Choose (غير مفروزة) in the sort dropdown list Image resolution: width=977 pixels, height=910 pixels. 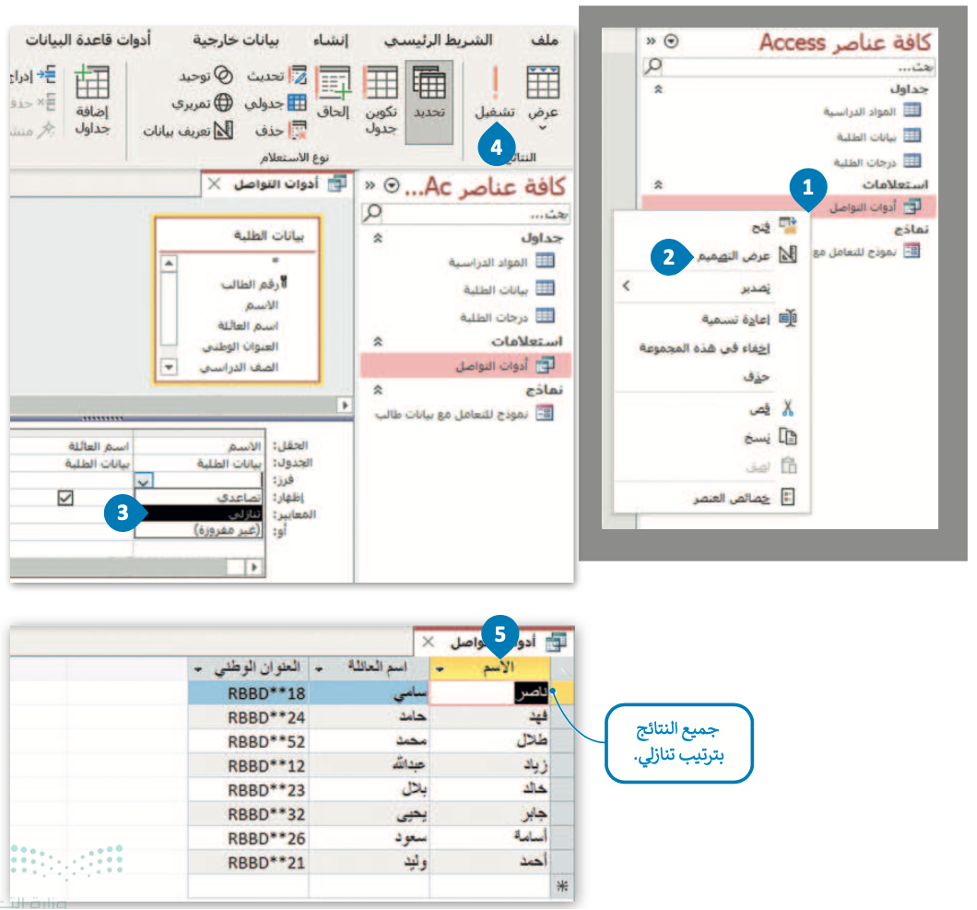click(x=199, y=530)
